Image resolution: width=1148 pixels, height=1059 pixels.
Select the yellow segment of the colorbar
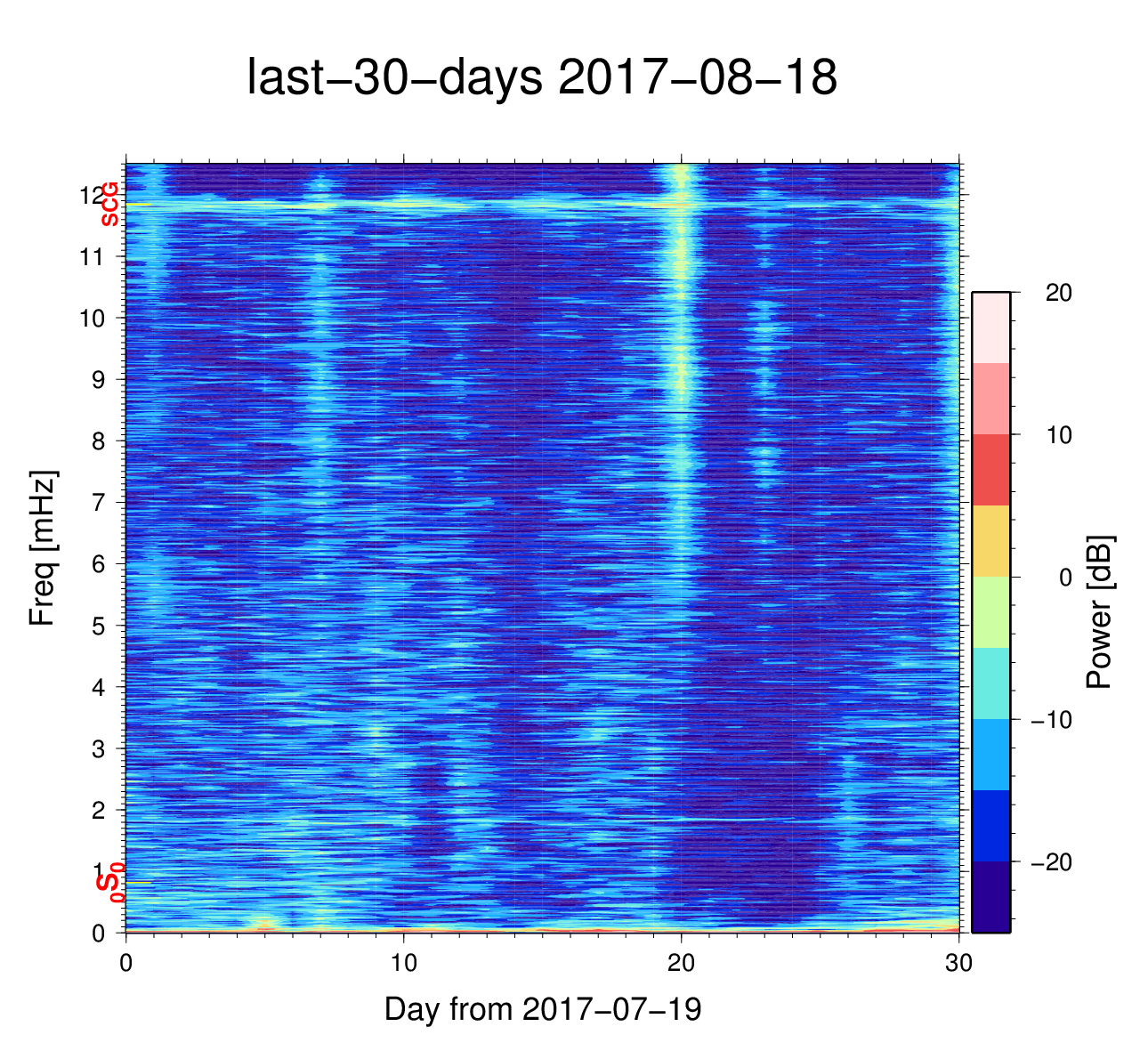click(x=990, y=541)
